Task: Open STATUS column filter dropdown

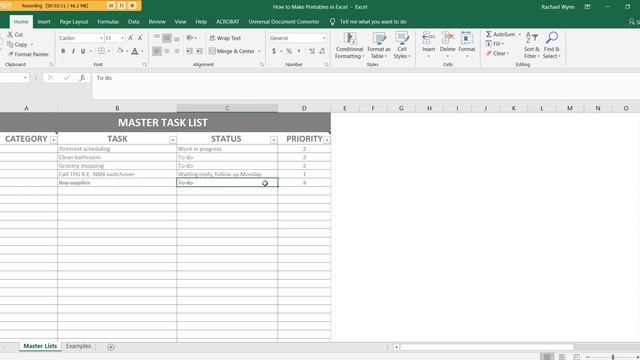Action: pos(273,140)
